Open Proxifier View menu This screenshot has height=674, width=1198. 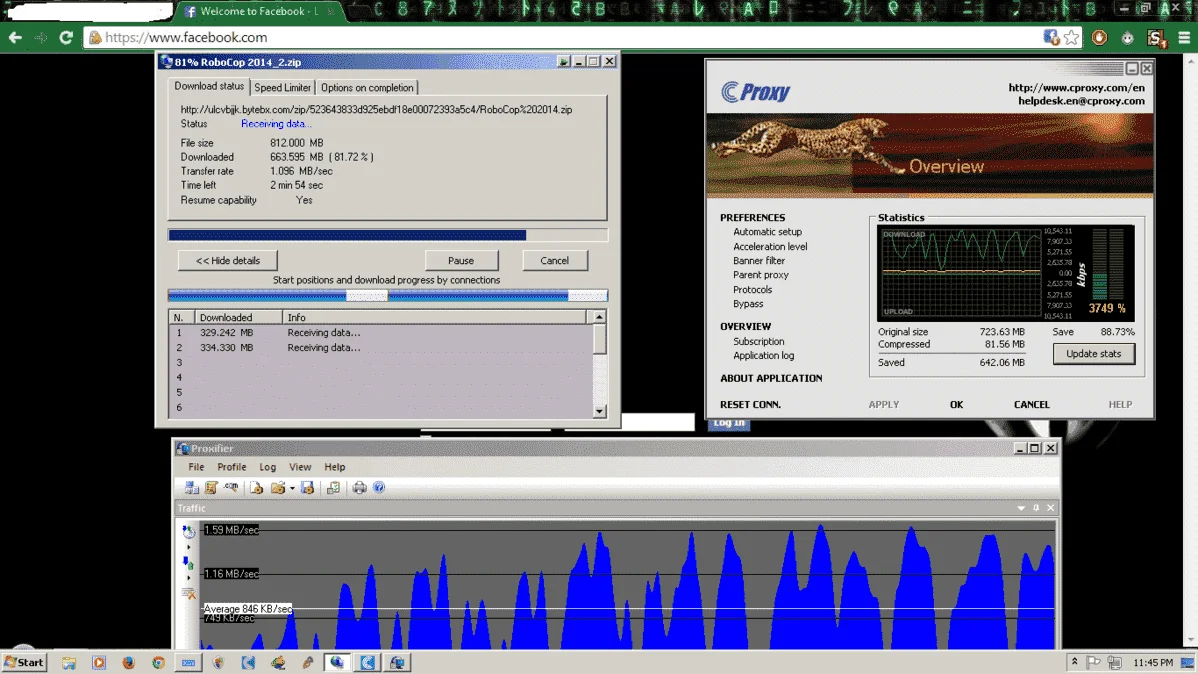(x=300, y=467)
